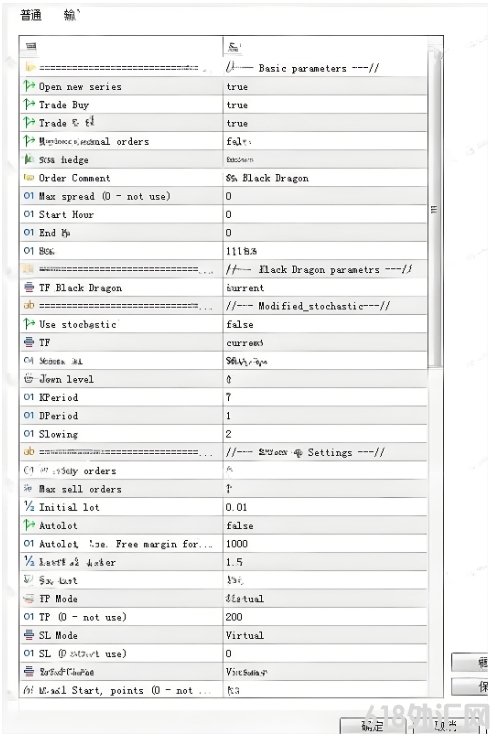Click the 0.01 value of Initial lot
The height and width of the screenshot is (741, 497).
pos(236,508)
